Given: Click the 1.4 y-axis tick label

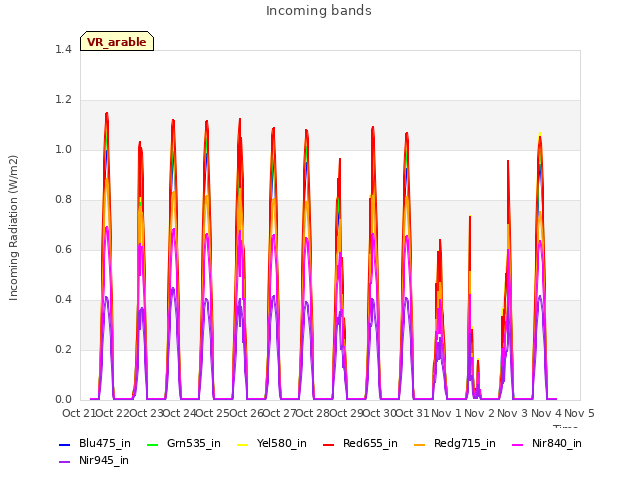Looking at the screenshot, I should (x=63, y=50).
